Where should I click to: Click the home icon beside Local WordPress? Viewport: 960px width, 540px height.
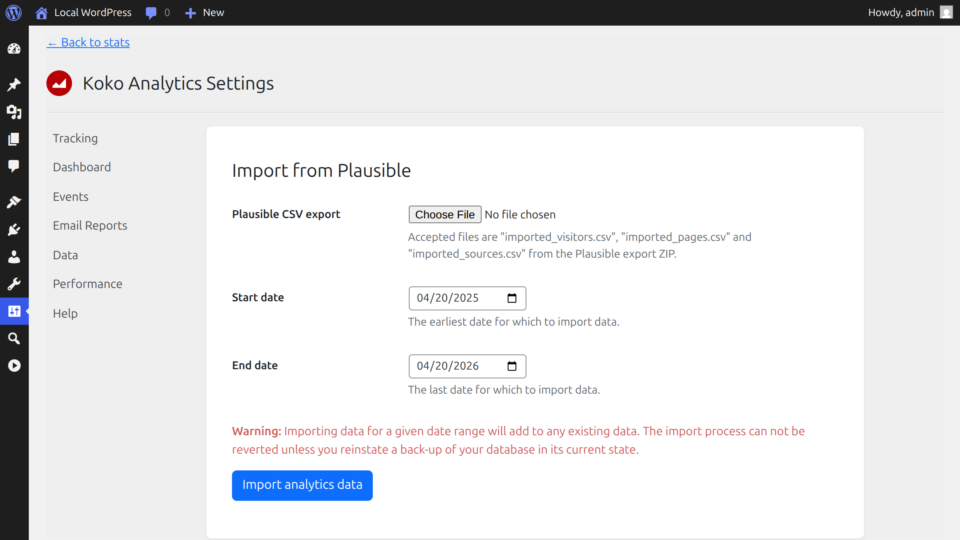click(x=41, y=13)
